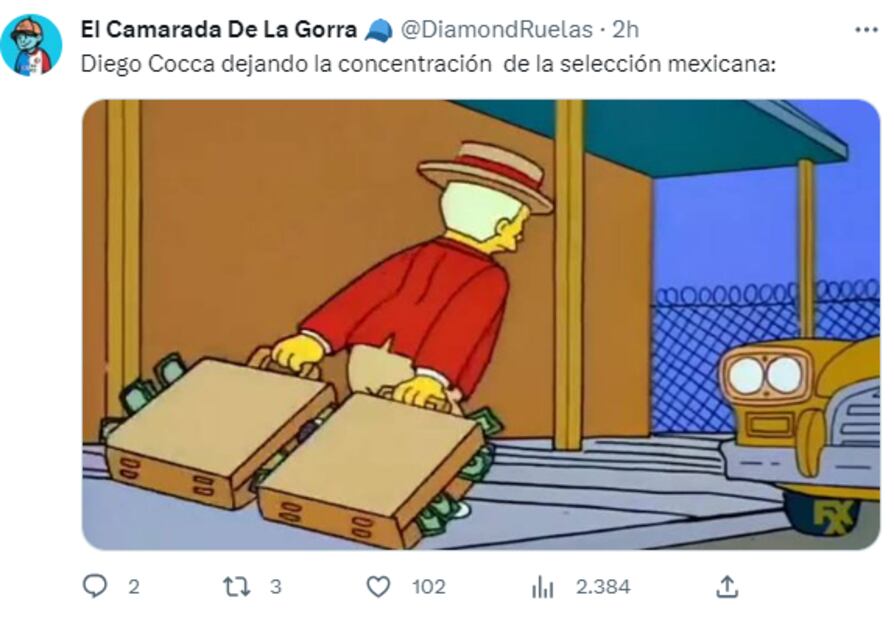This screenshot has height=620, width=894.
Task: Click the retweet count 3
Action: [275, 586]
